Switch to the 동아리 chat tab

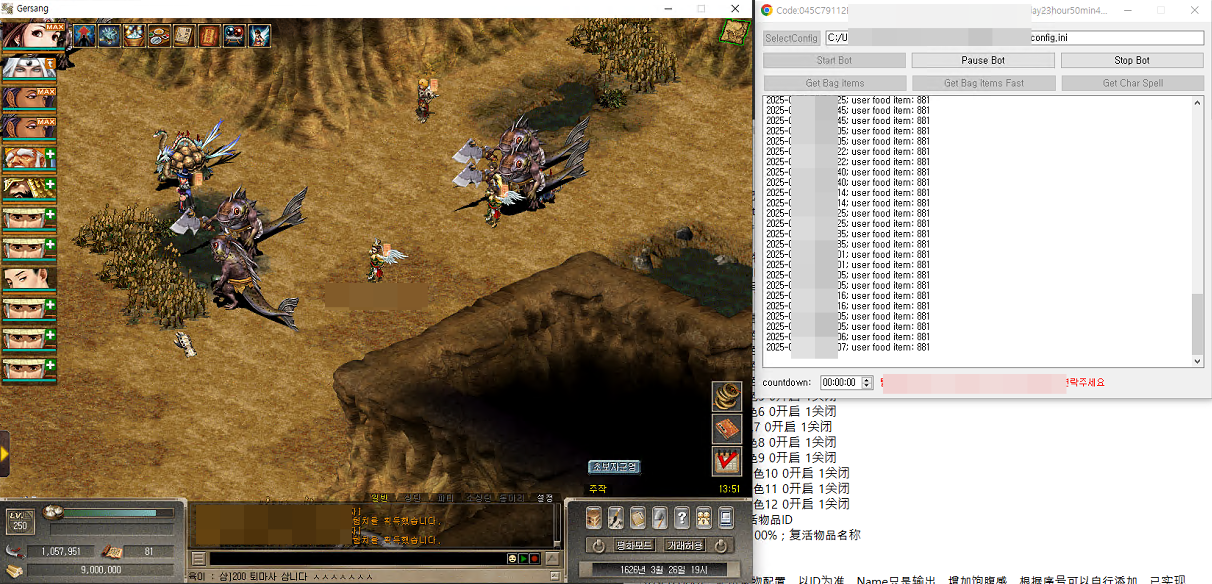[512, 497]
